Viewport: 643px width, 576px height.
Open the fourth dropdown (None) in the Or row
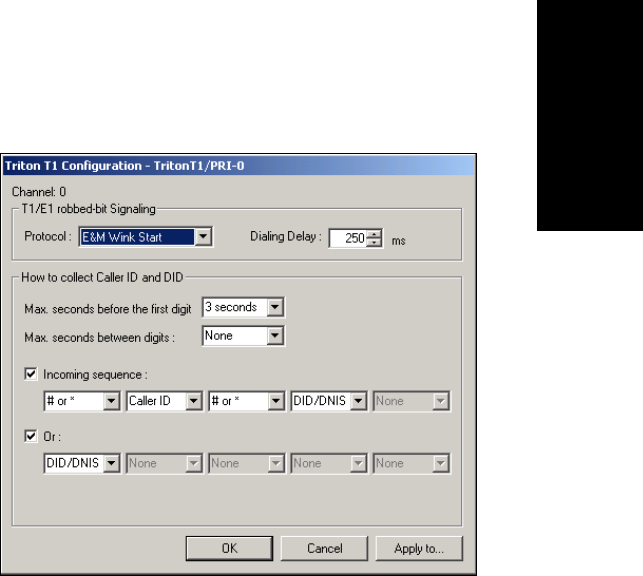point(329,463)
